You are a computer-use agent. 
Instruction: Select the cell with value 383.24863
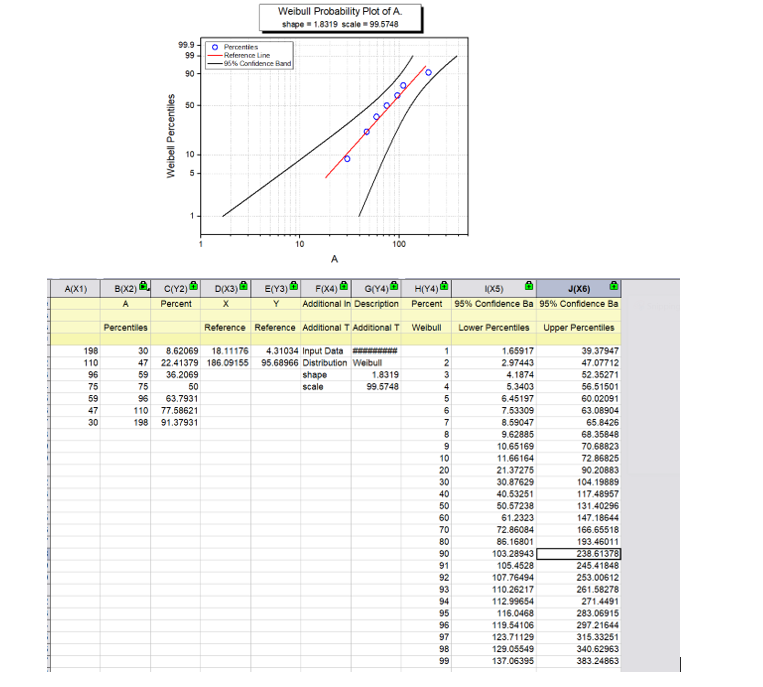coord(579,661)
